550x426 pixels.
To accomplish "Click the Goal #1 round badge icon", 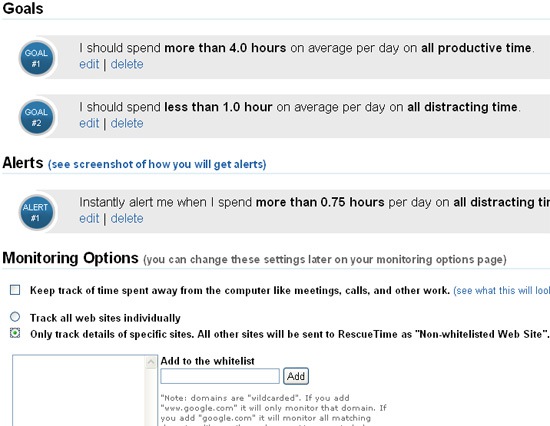I will 36,58.
